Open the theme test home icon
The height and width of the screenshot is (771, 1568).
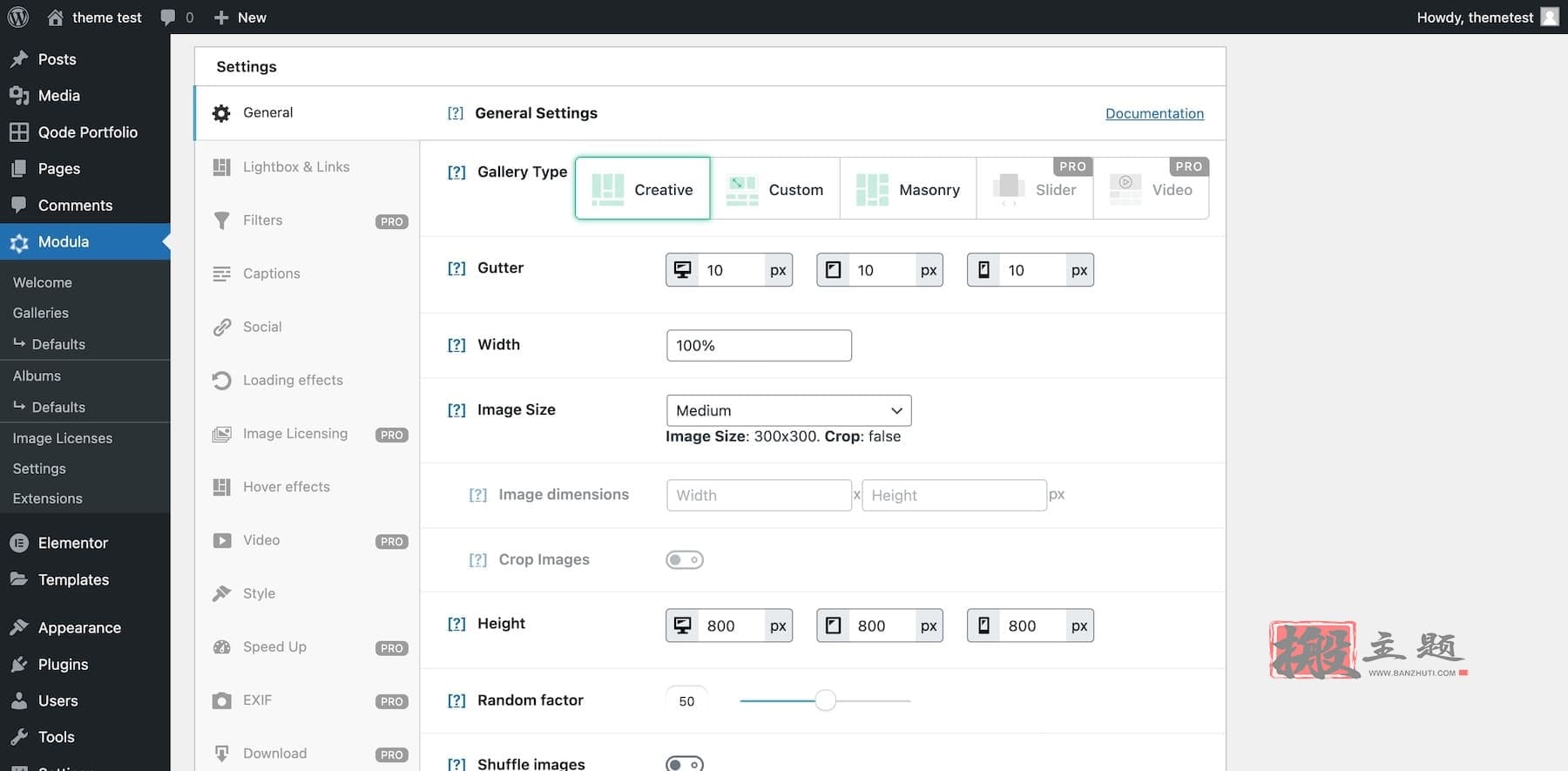pyautogui.click(x=55, y=17)
